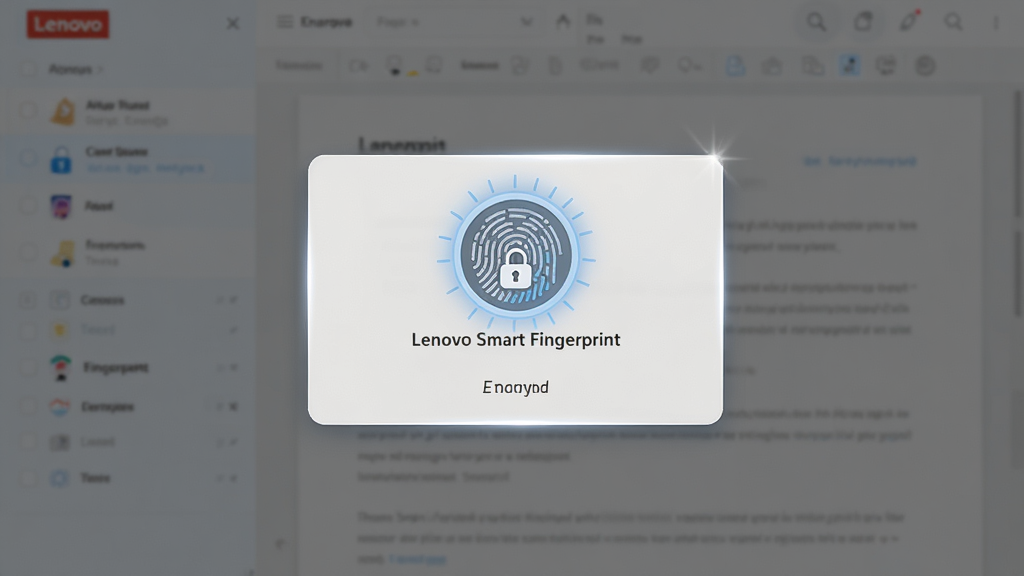Click the blue document toolbar icon

pos(735,65)
